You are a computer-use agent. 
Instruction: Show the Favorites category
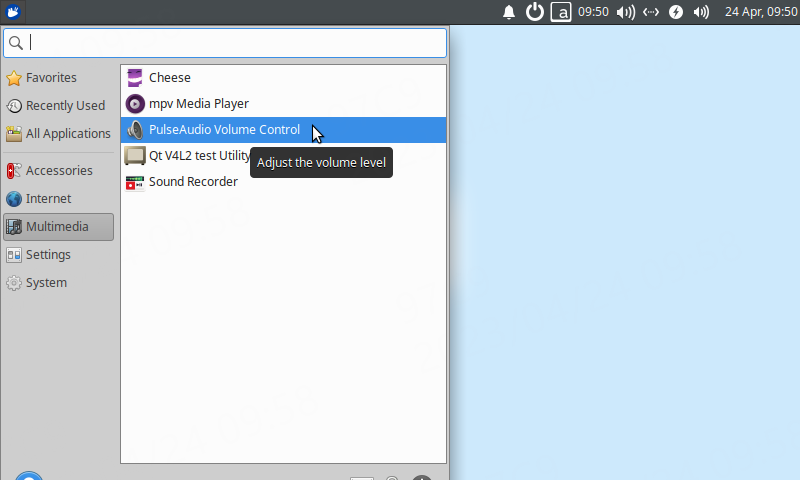click(x=58, y=78)
